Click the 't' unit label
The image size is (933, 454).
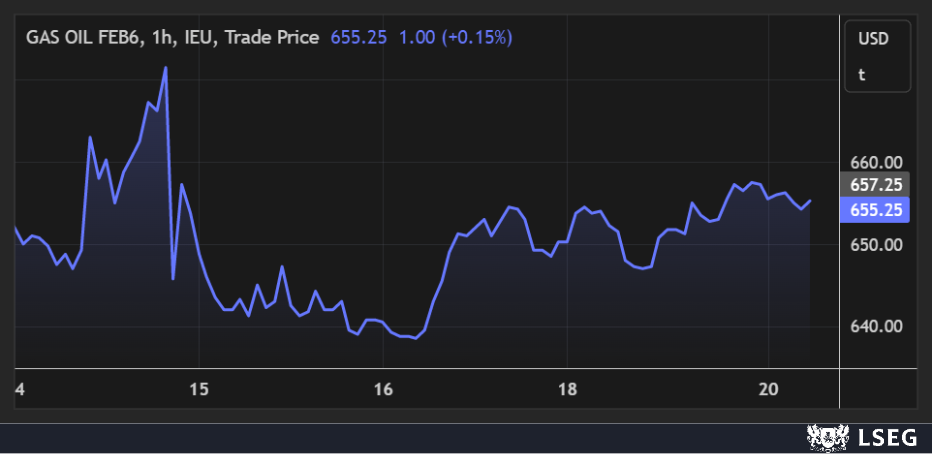[861, 73]
